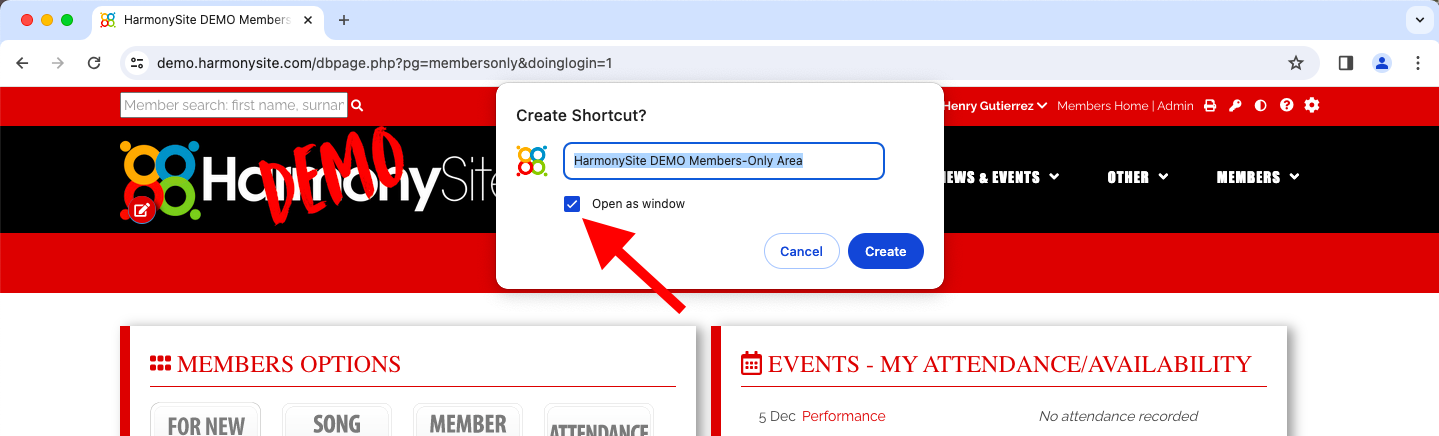This screenshot has height=436, width=1439.
Task: Open site information icon in address bar
Action: coord(138,63)
